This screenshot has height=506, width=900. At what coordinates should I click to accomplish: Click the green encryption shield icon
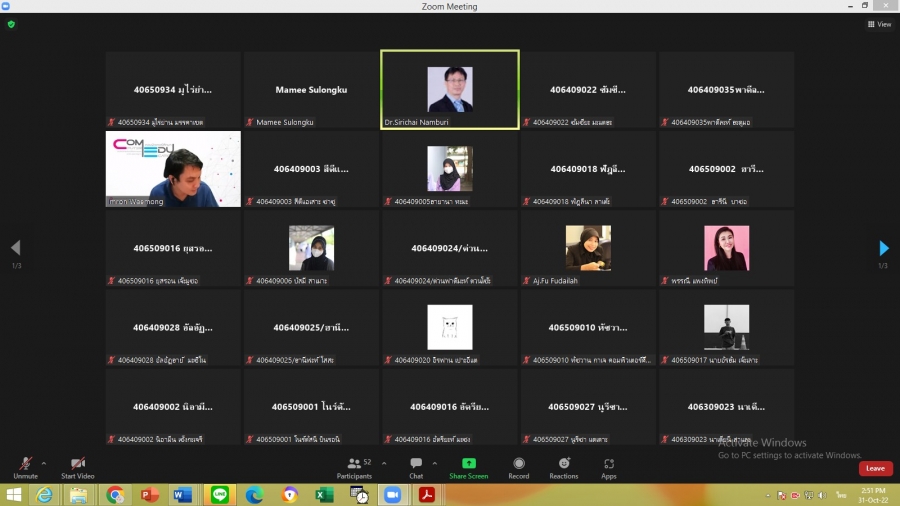click(11, 24)
